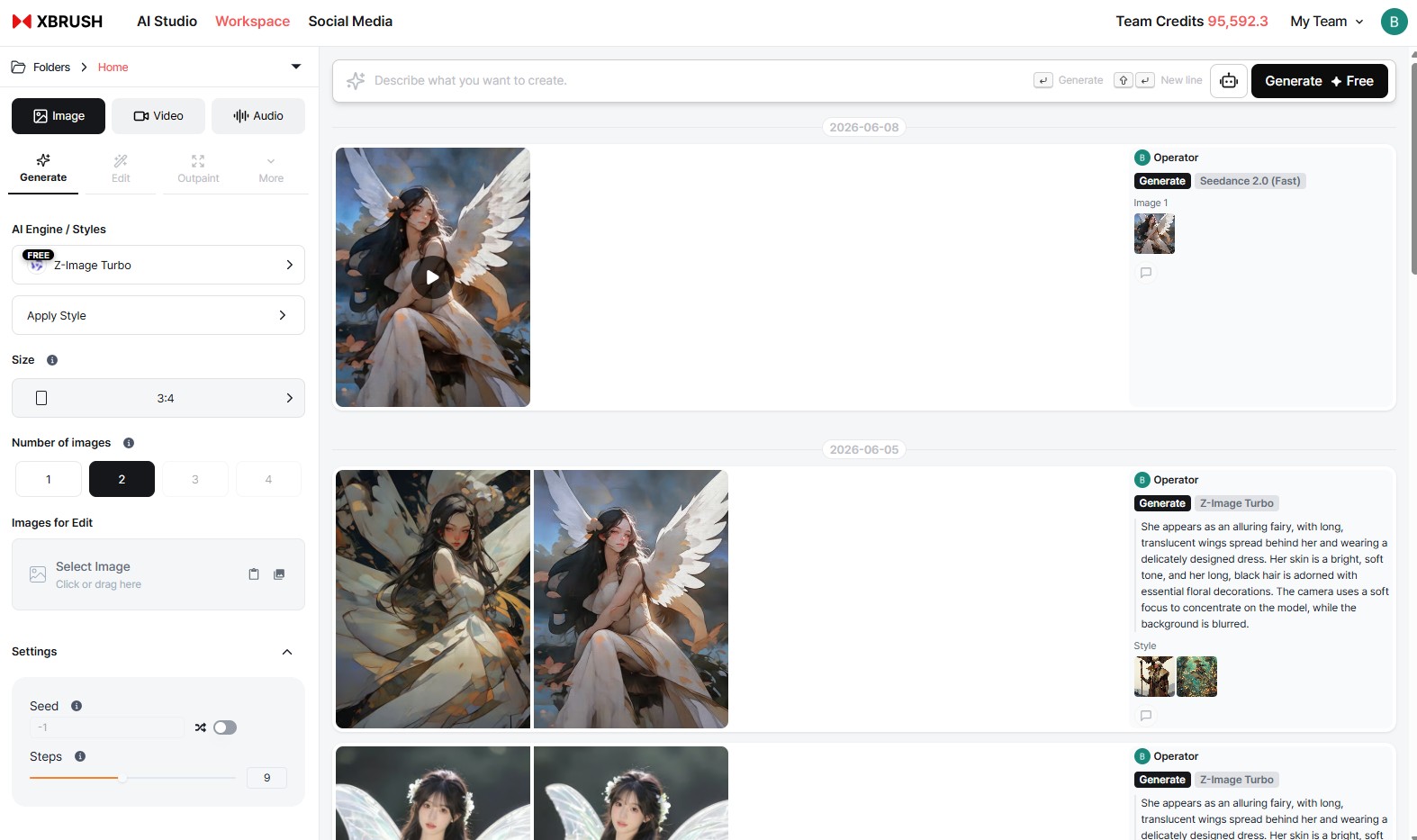Select the Generate tool tab
The width and height of the screenshot is (1417, 840).
coord(43,169)
